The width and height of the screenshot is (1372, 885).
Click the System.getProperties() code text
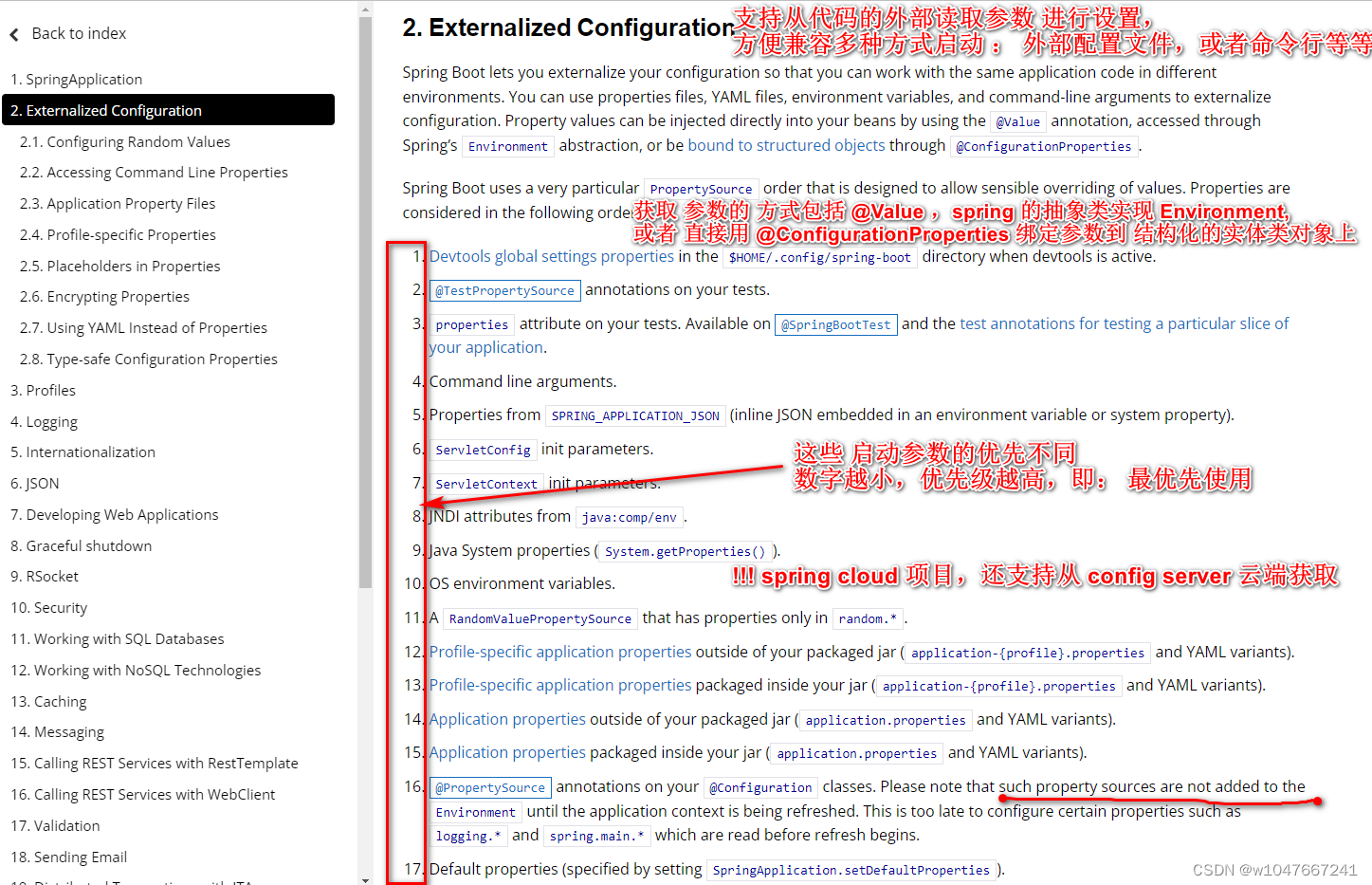pyautogui.click(x=685, y=551)
